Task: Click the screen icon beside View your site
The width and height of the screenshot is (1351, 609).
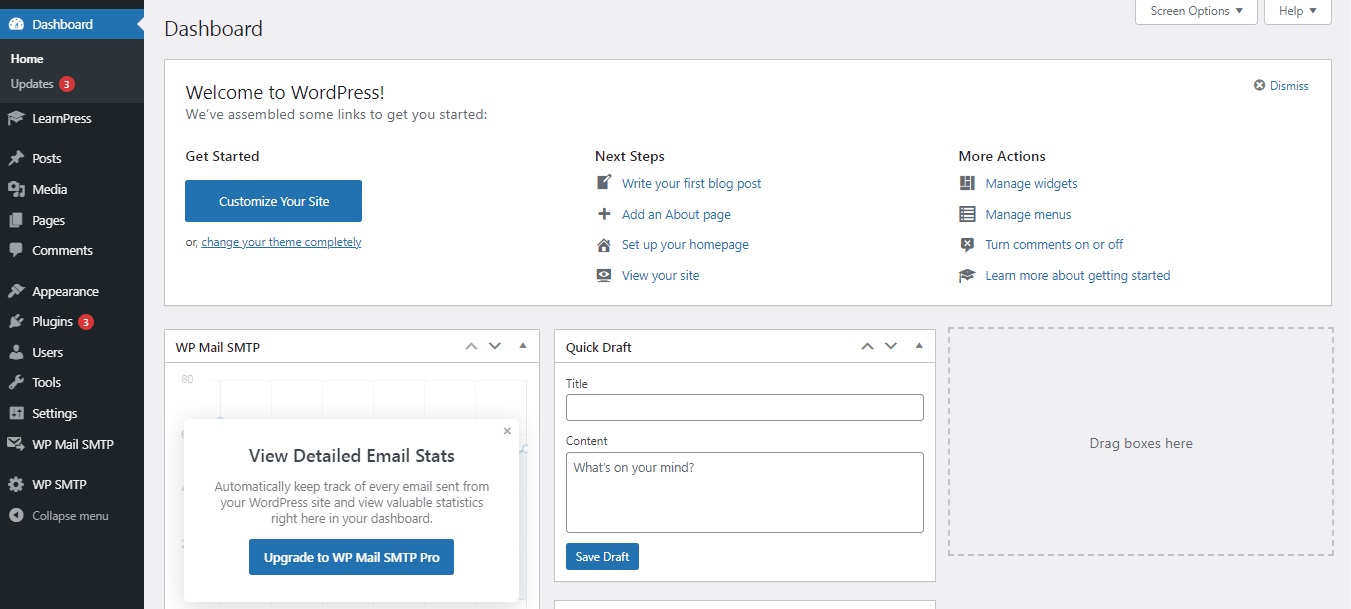Action: click(x=604, y=275)
